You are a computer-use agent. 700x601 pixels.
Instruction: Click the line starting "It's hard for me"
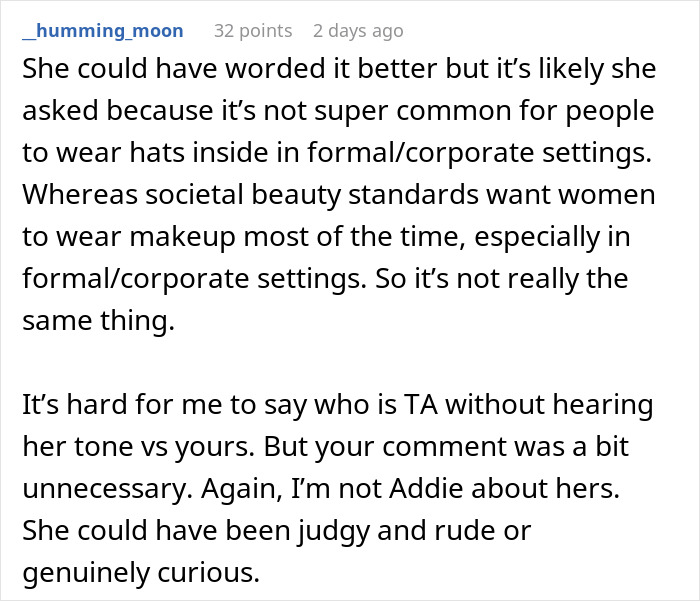tap(336, 406)
